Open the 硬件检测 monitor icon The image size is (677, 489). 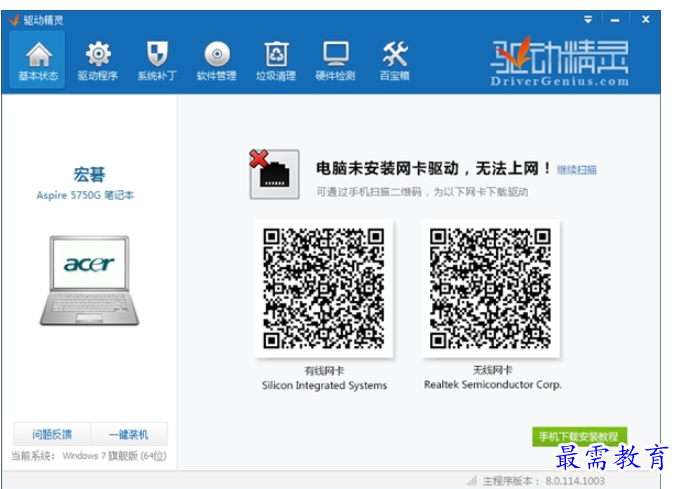click(335, 60)
